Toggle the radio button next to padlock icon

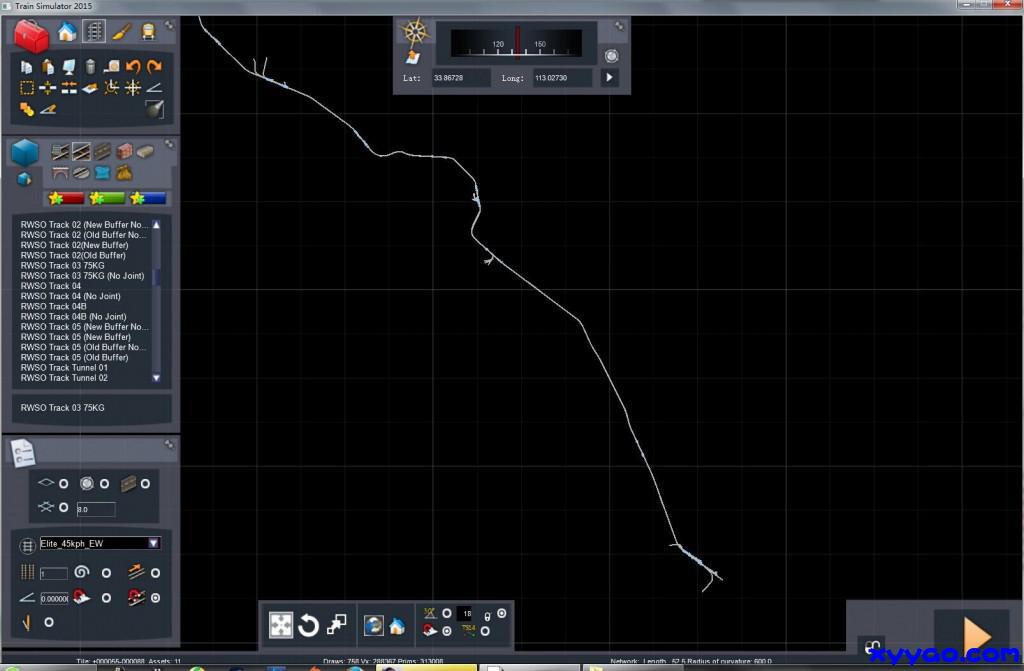(x=502, y=613)
